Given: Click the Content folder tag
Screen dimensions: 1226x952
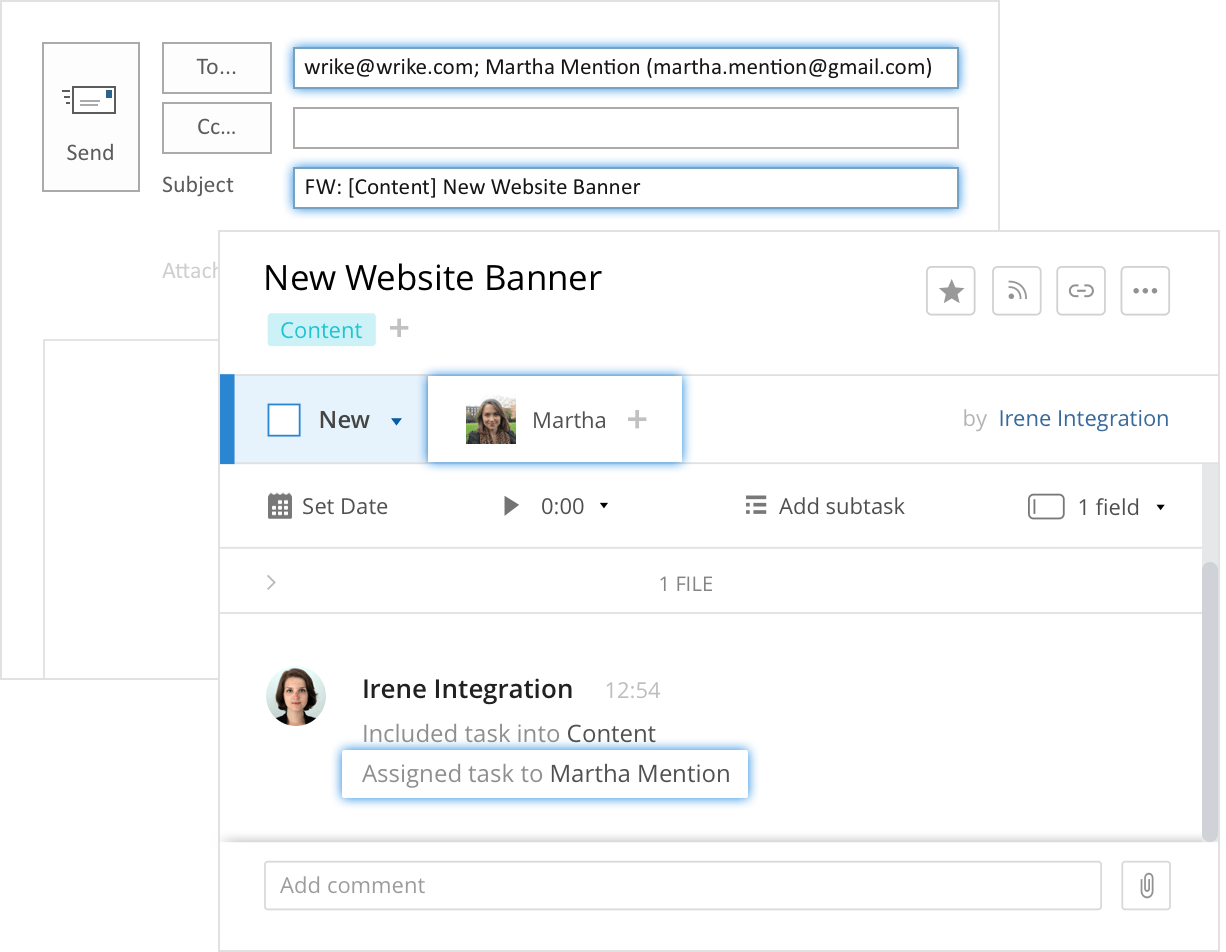Looking at the screenshot, I should [321, 330].
